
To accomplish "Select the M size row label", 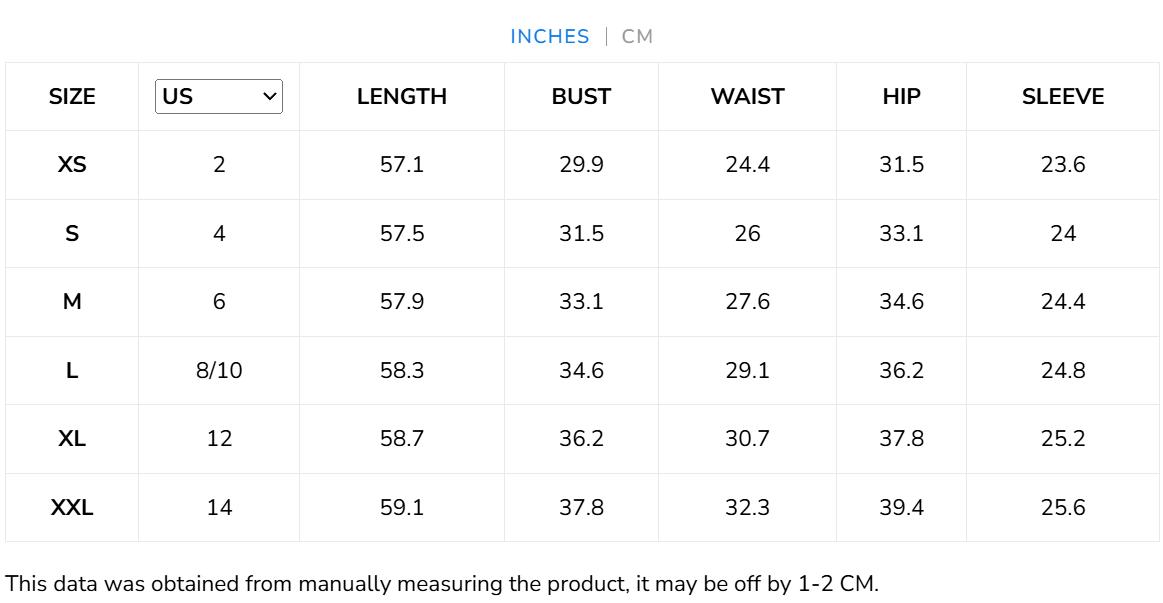I will coord(72,302).
